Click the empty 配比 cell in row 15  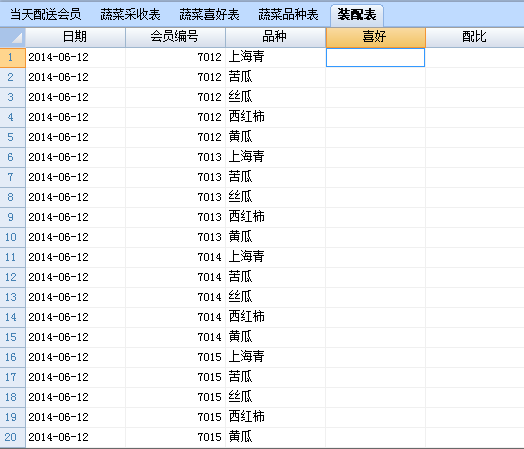click(475, 337)
